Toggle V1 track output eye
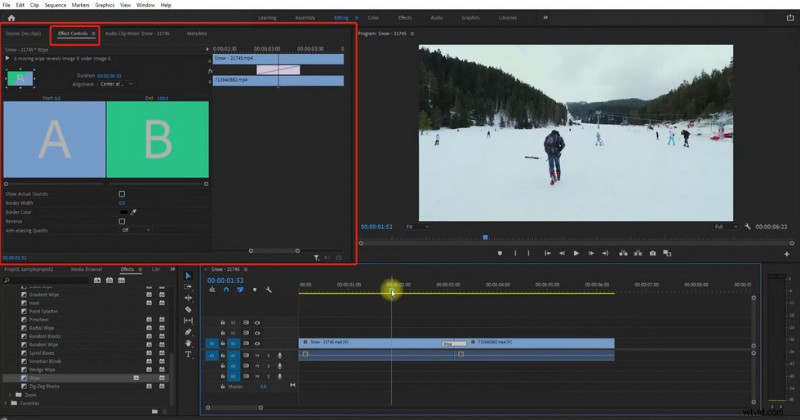Image resolution: width=800 pixels, height=420 pixels. click(257, 343)
